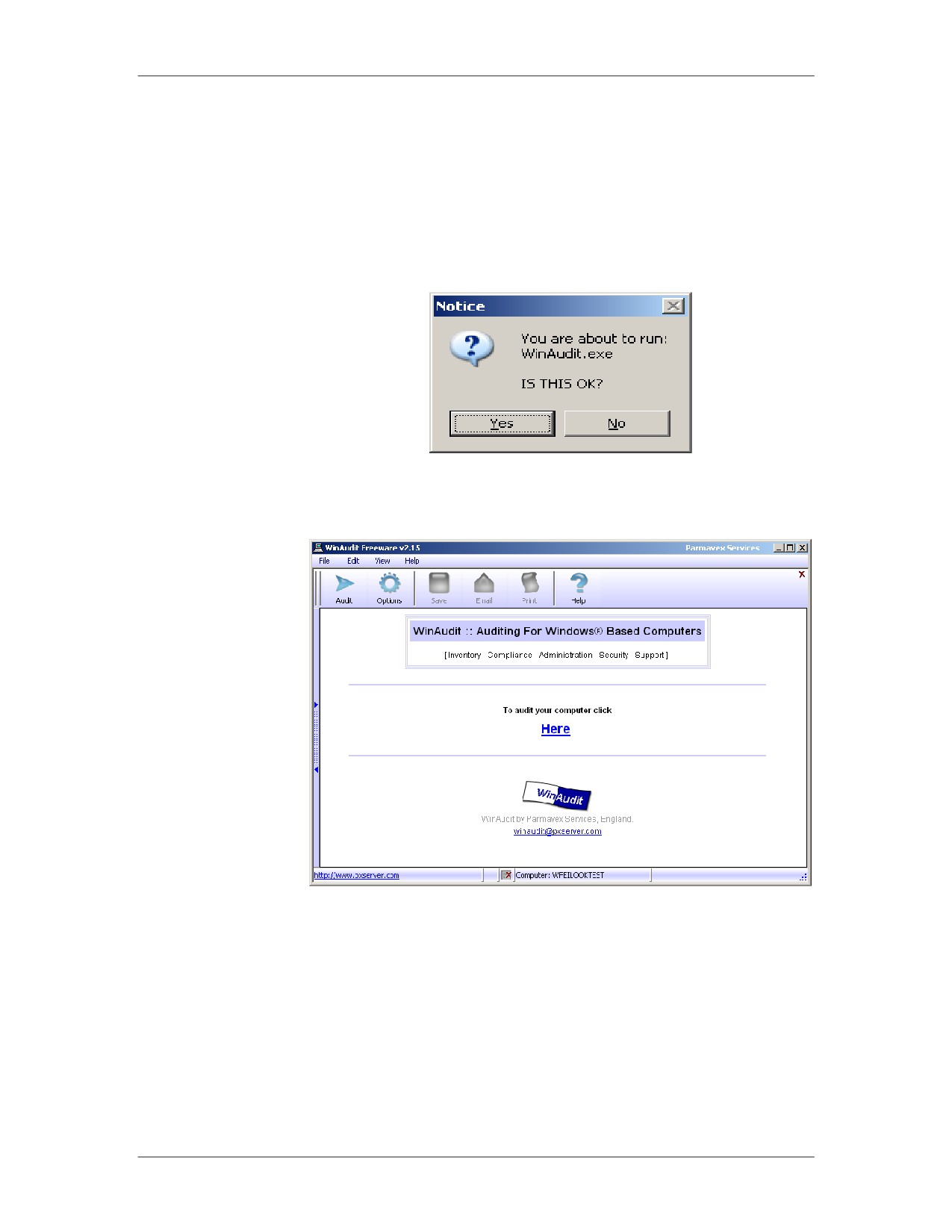The image size is (952, 1232).
Task: Click the 'To audit your computer click' text
Action: (x=557, y=710)
